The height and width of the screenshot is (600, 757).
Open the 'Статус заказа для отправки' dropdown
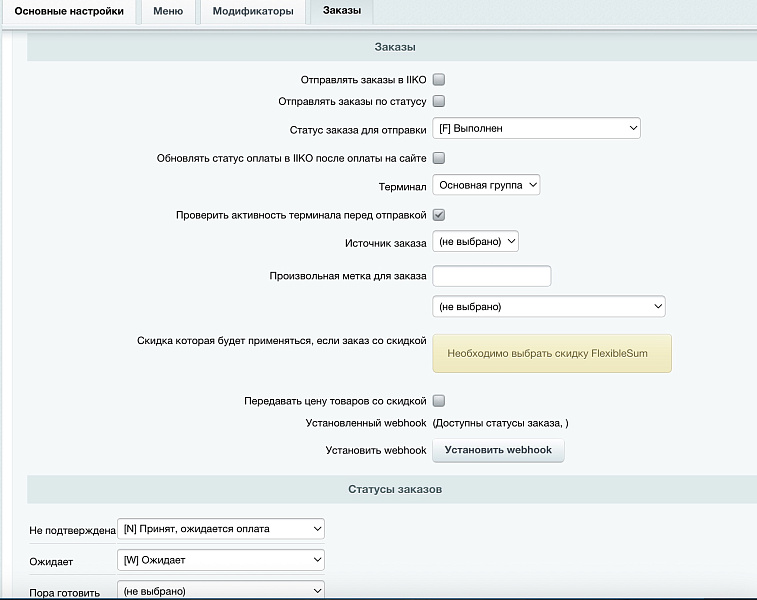coord(536,128)
